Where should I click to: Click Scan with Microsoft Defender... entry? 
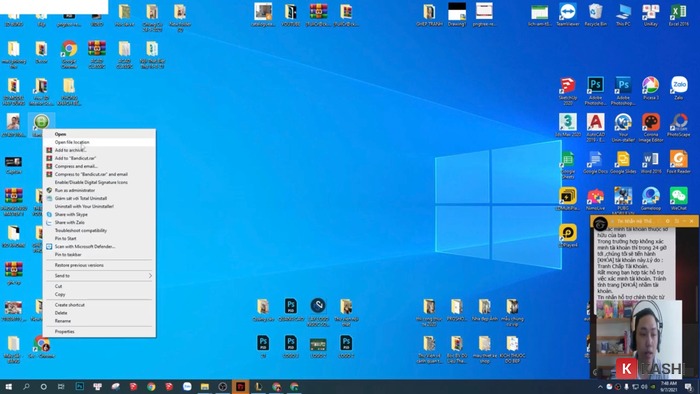click(85, 246)
